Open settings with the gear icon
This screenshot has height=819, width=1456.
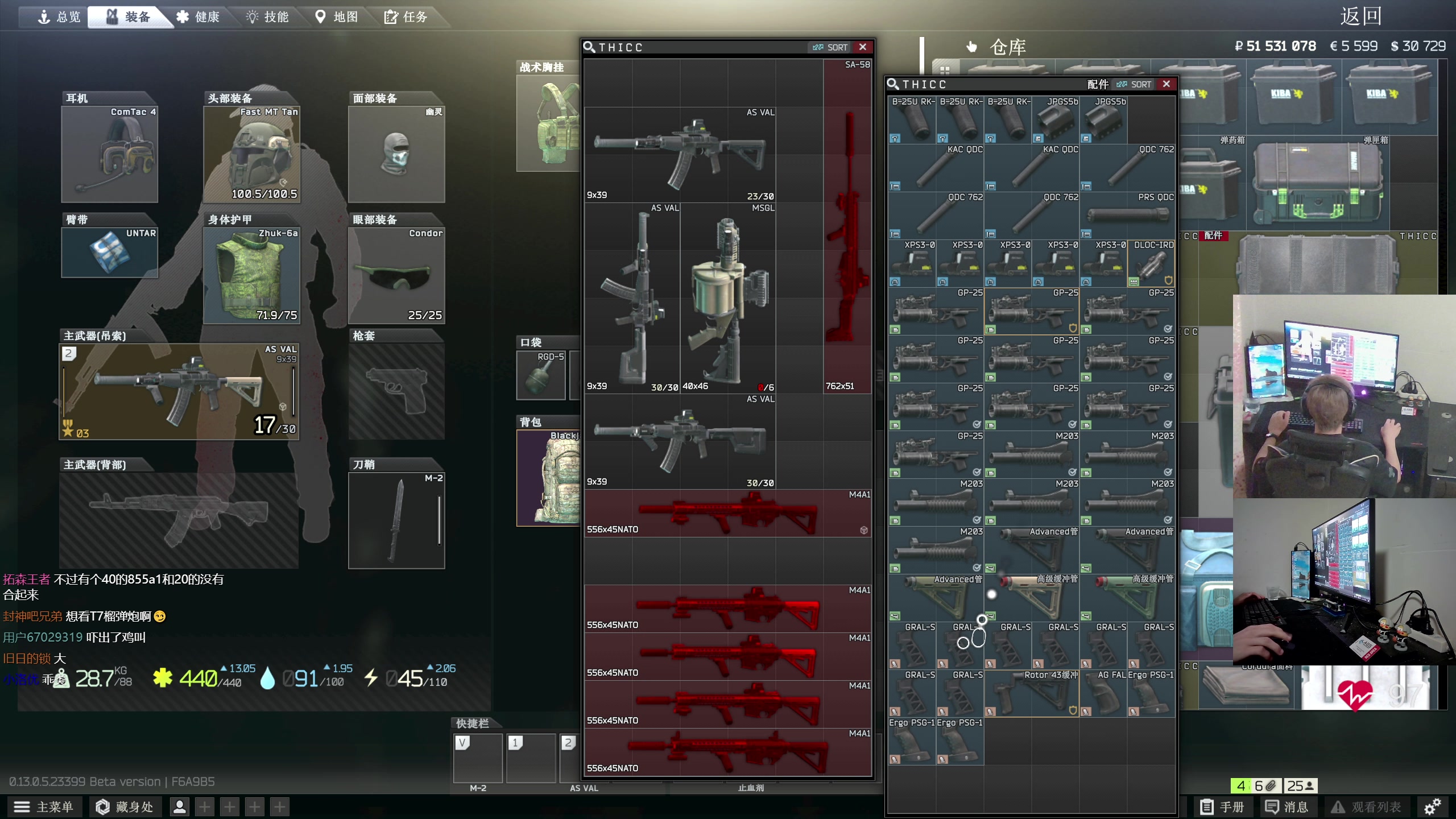tap(1432, 806)
